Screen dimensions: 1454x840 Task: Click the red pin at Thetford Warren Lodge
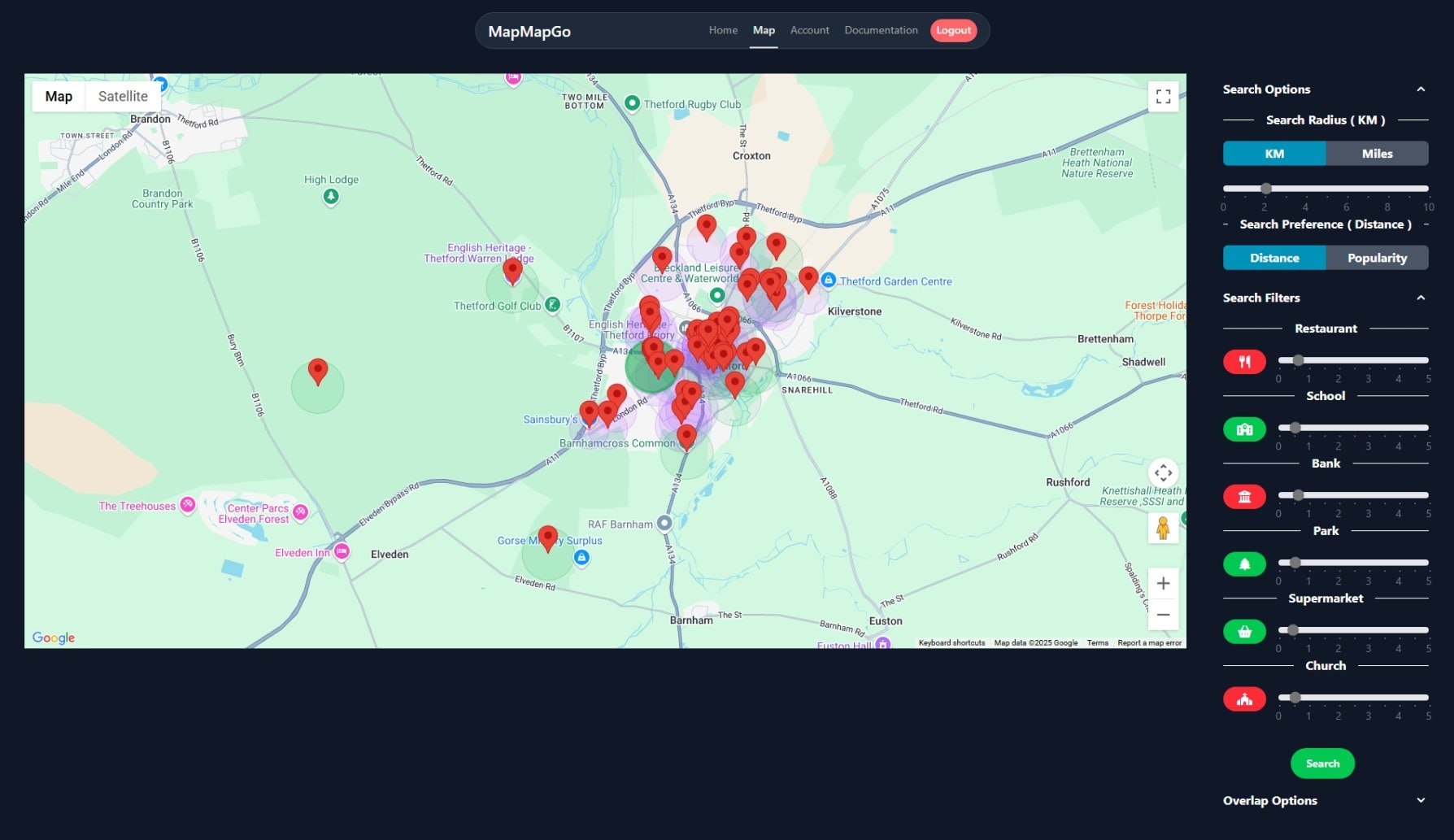point(512,271)
